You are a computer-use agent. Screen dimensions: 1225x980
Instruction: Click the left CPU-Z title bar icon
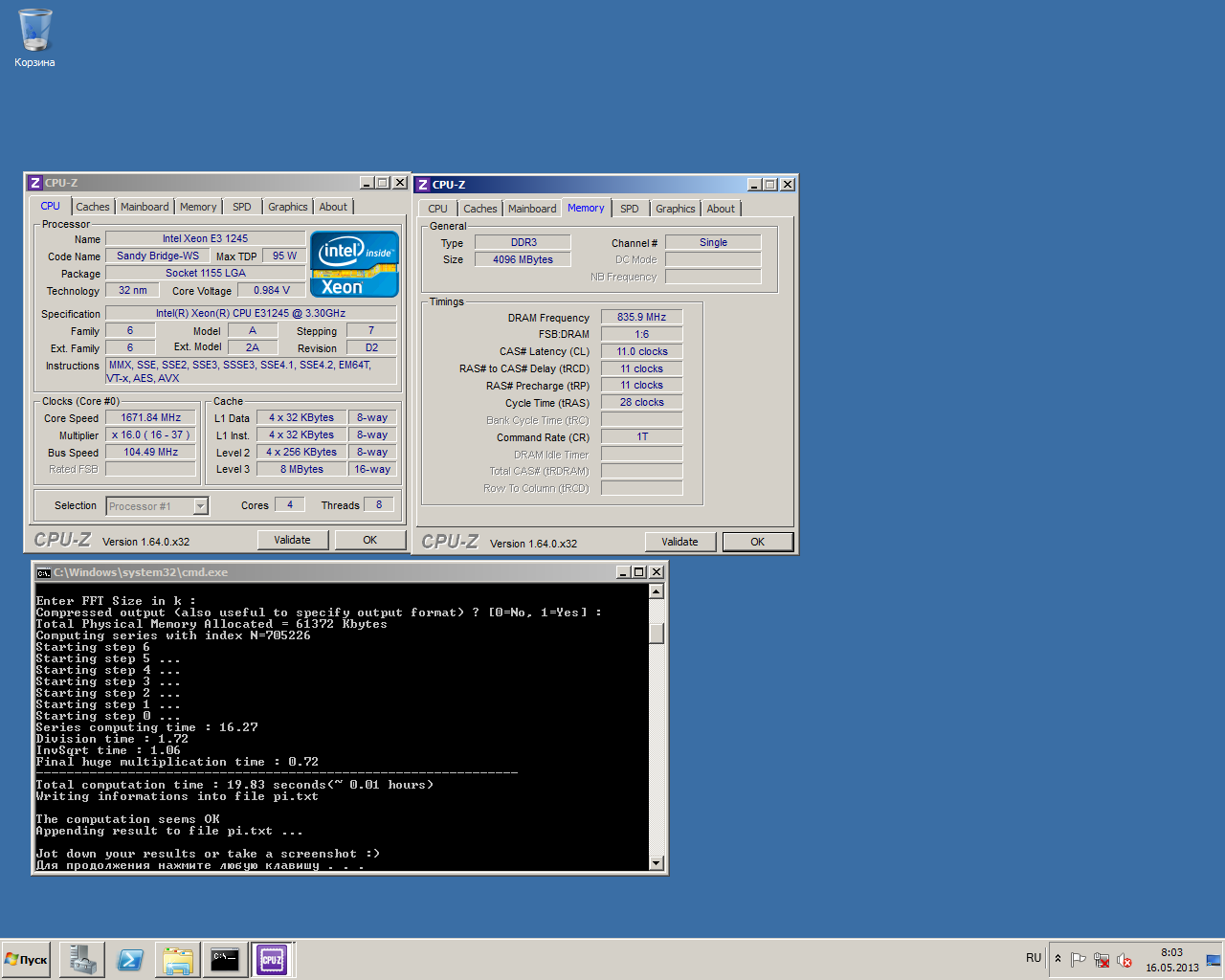coord(35,183)
